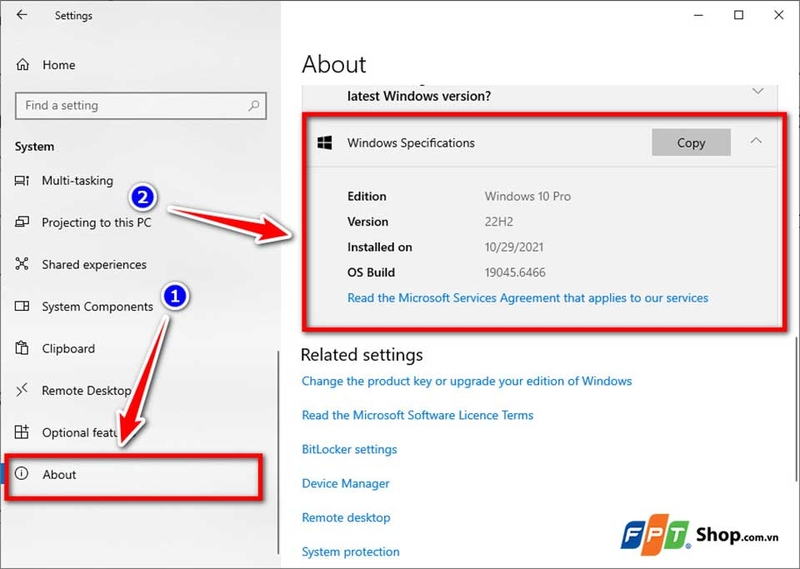Click the About info icon
The image size is (800, 569).
[x=21, y=473]
